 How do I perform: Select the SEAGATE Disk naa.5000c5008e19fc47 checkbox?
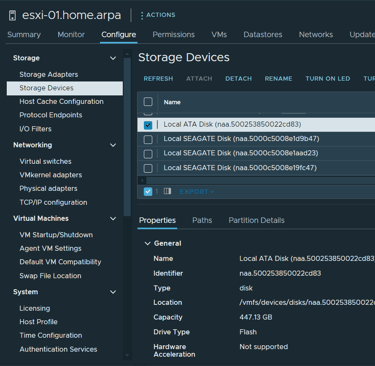point(148,168)
